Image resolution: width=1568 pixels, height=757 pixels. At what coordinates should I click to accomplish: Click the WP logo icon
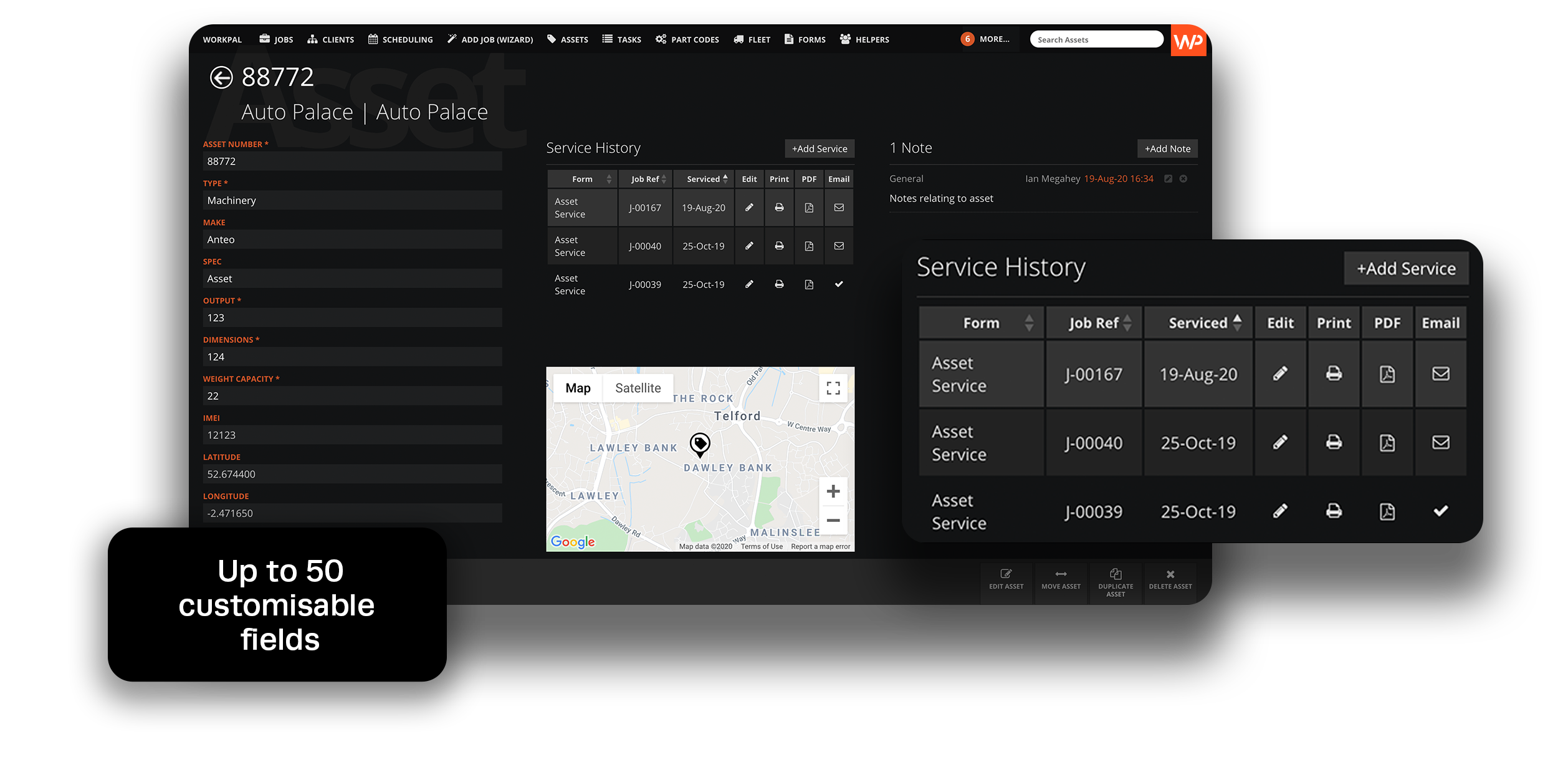pyautogui.click(x=1188, y=41)
